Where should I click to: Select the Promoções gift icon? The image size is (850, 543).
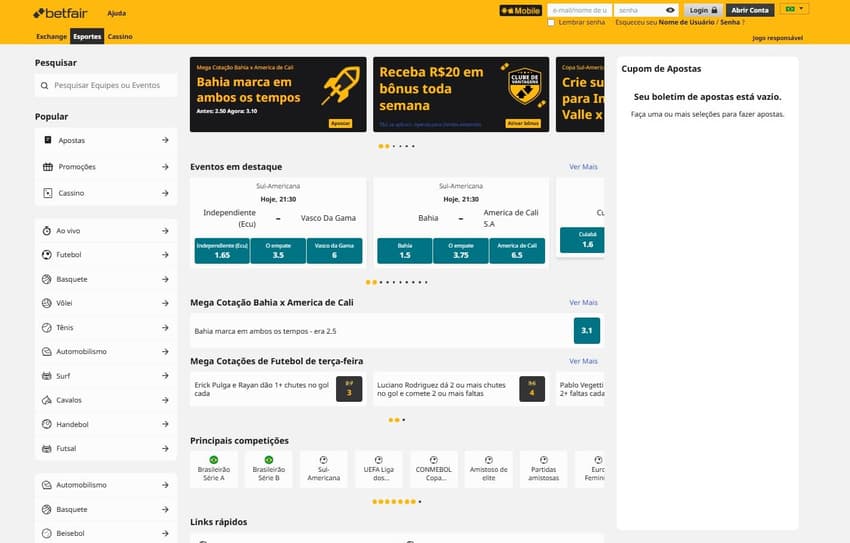[x=48, y=167]
